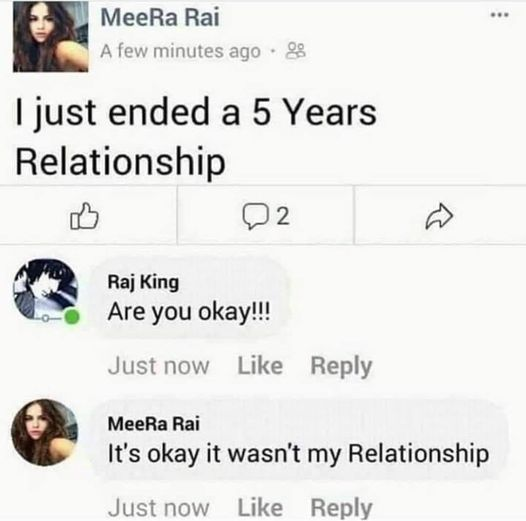Like MeeRa Rai's relationship comment

click(x=260, y=508)
